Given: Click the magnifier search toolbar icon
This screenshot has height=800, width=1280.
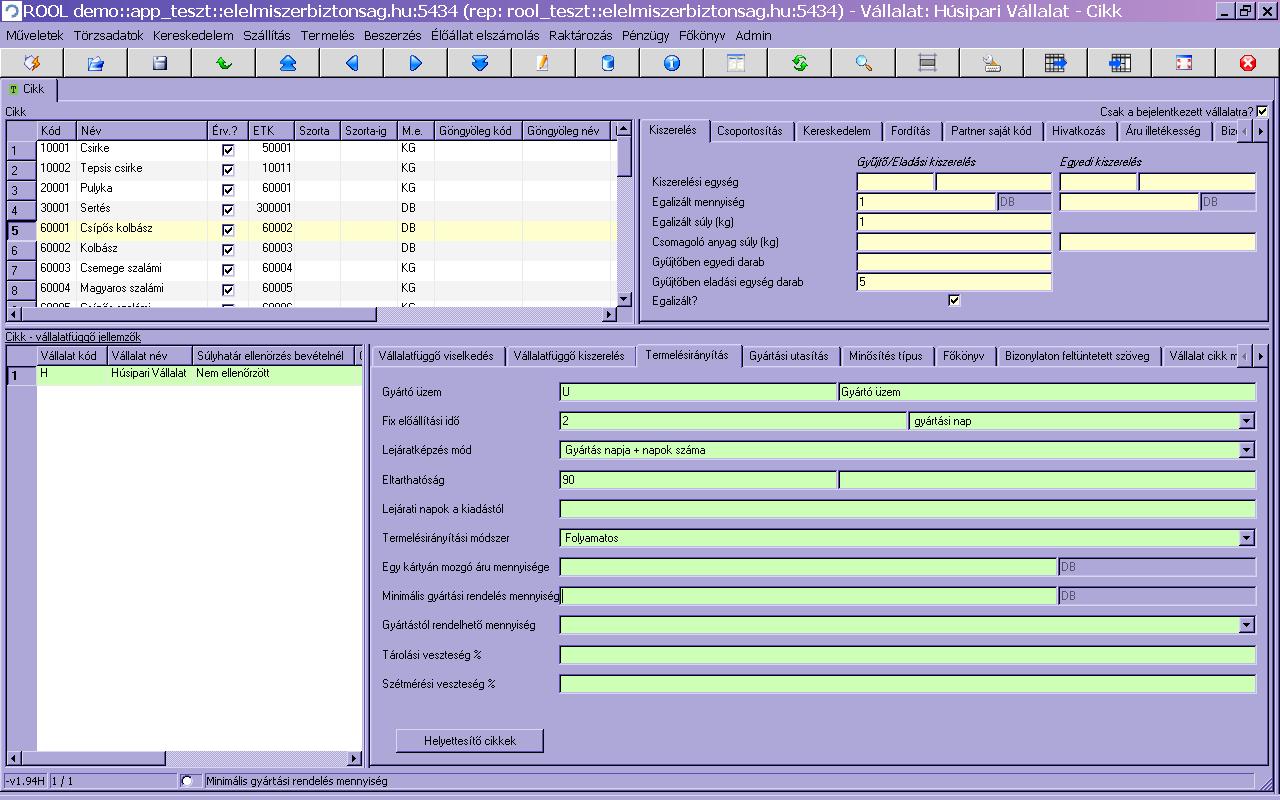Looking at the screenshot, I should click(x=863, y=63).
